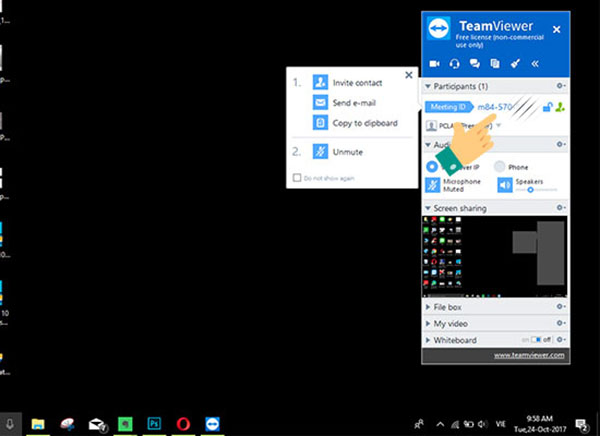Open the Participants section gear dropdown
The height and width of the screenshot is (436, 600).
pyautogui.click(x=561, y=86)
